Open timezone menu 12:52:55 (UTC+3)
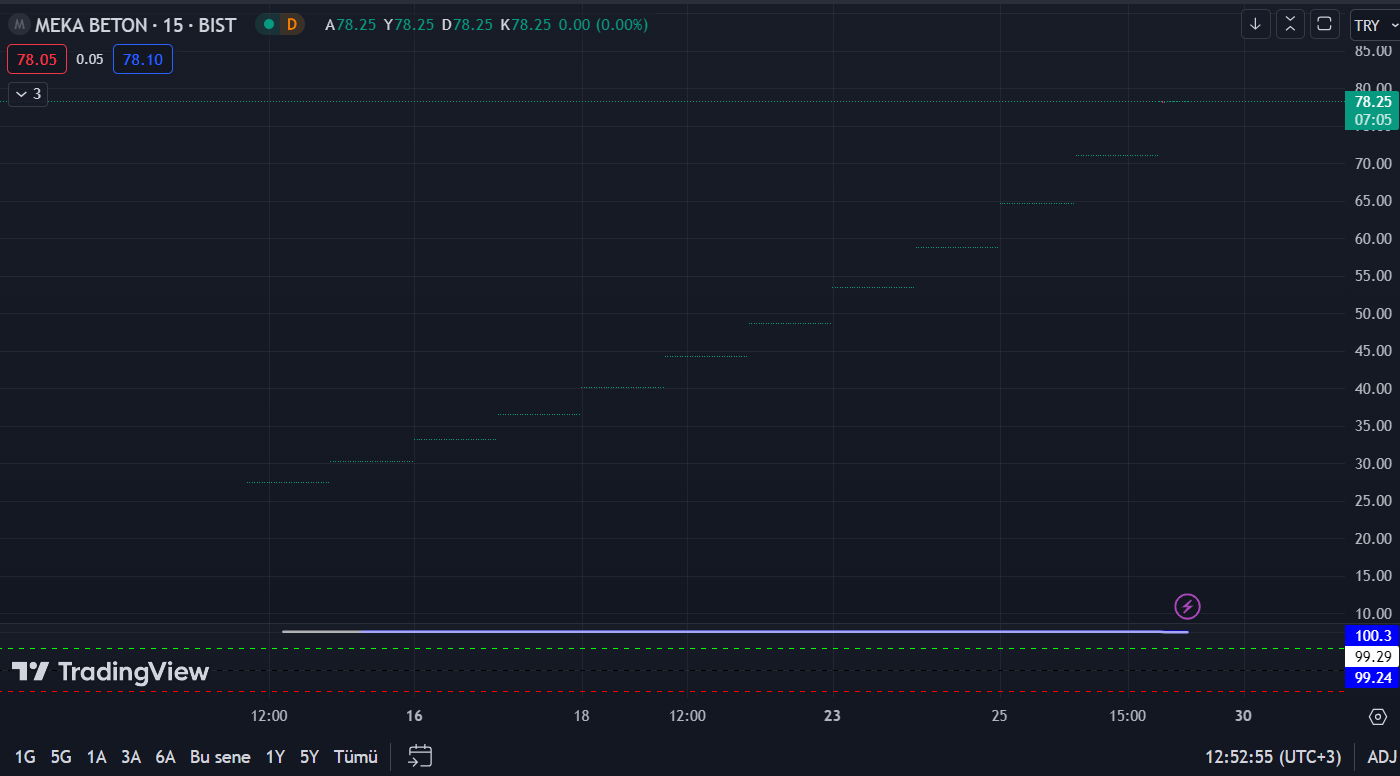 pos(1272,757)
